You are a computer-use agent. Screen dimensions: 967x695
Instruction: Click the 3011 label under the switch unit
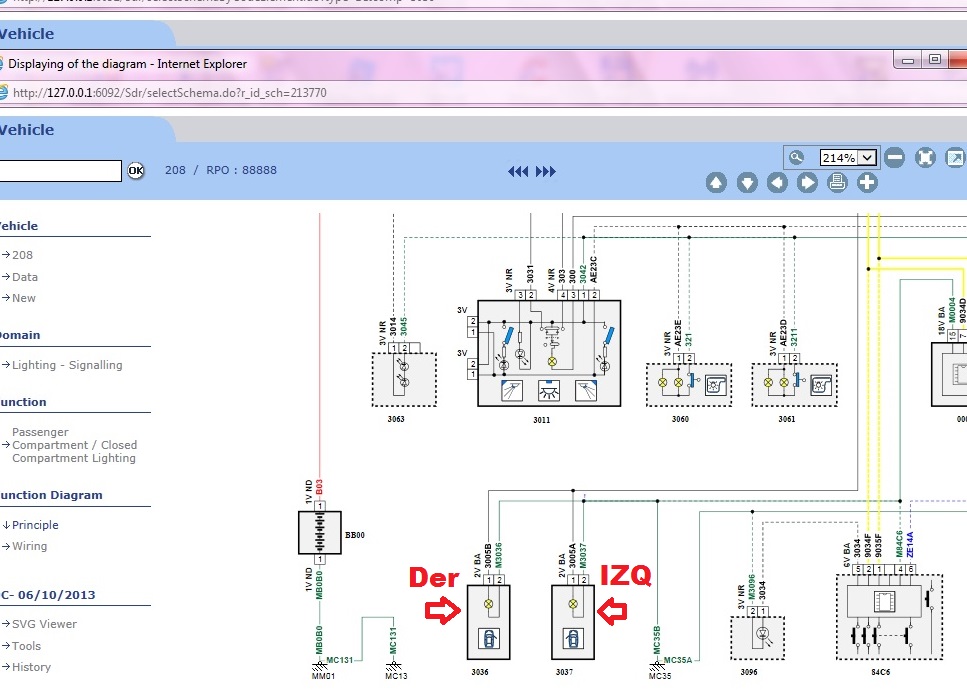click(x=541, y=420)
